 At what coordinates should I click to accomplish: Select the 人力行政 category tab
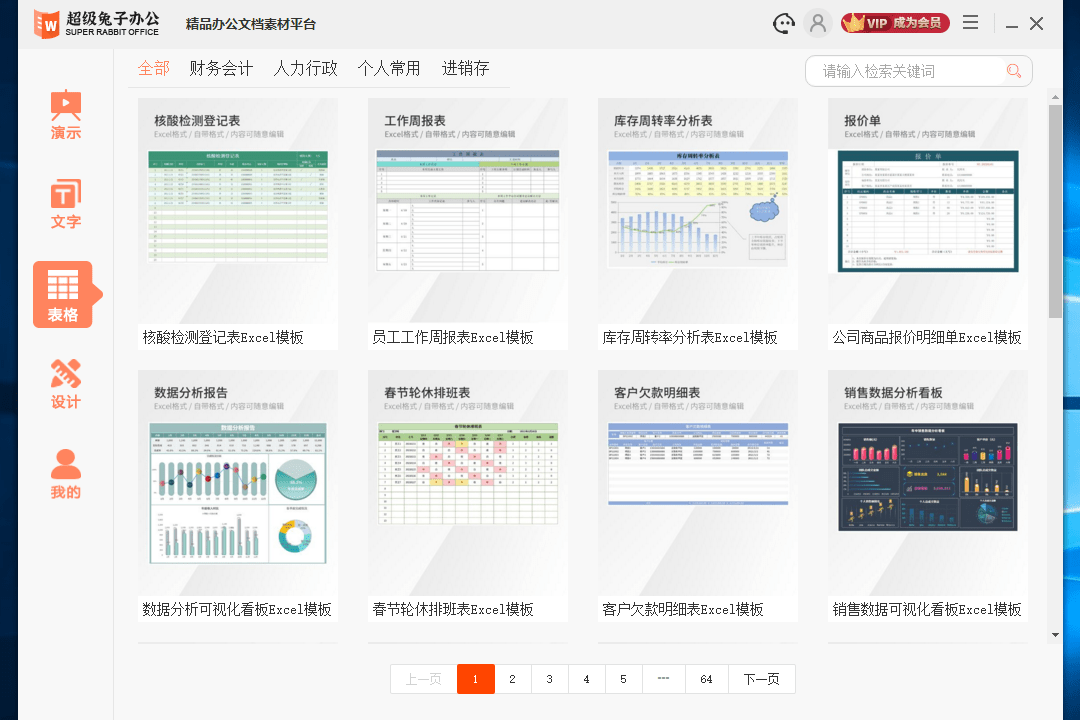pyautogui.click(x=305, y=68)
